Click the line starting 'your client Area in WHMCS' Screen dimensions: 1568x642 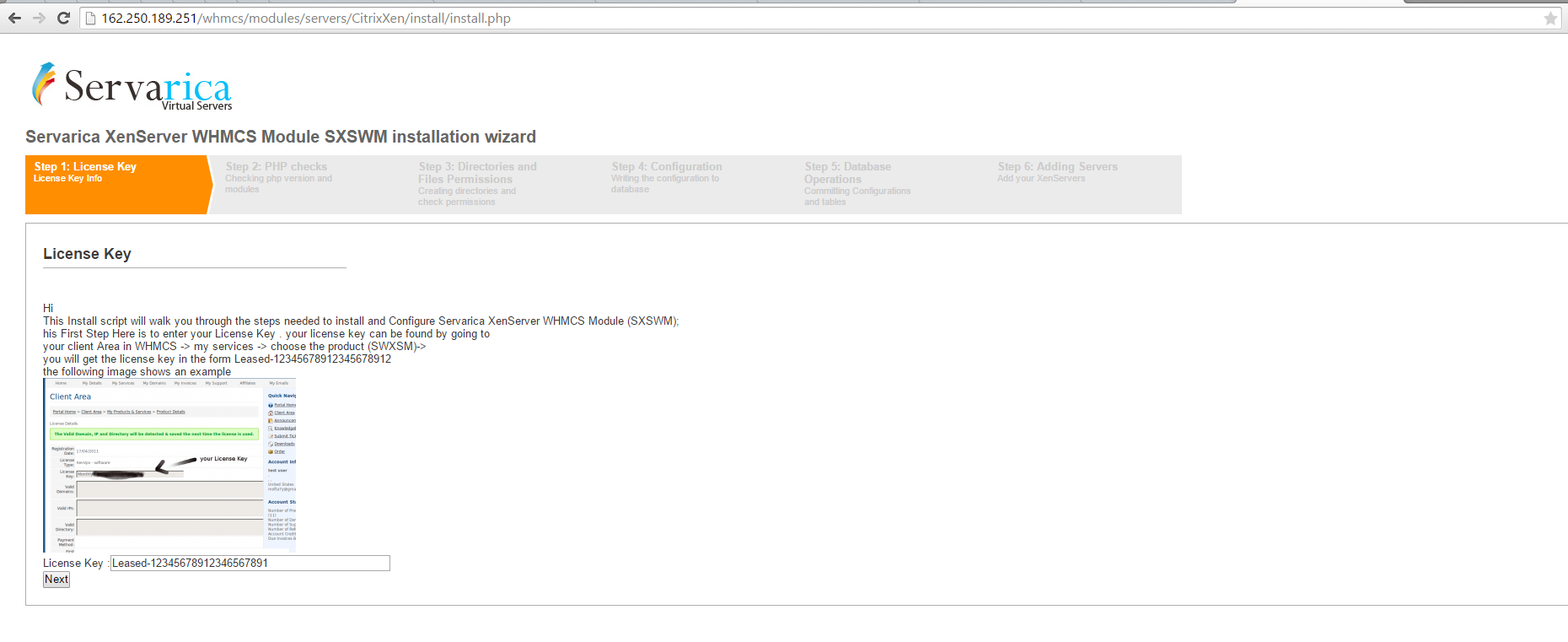pyautogui.click(x=234, y=347)
